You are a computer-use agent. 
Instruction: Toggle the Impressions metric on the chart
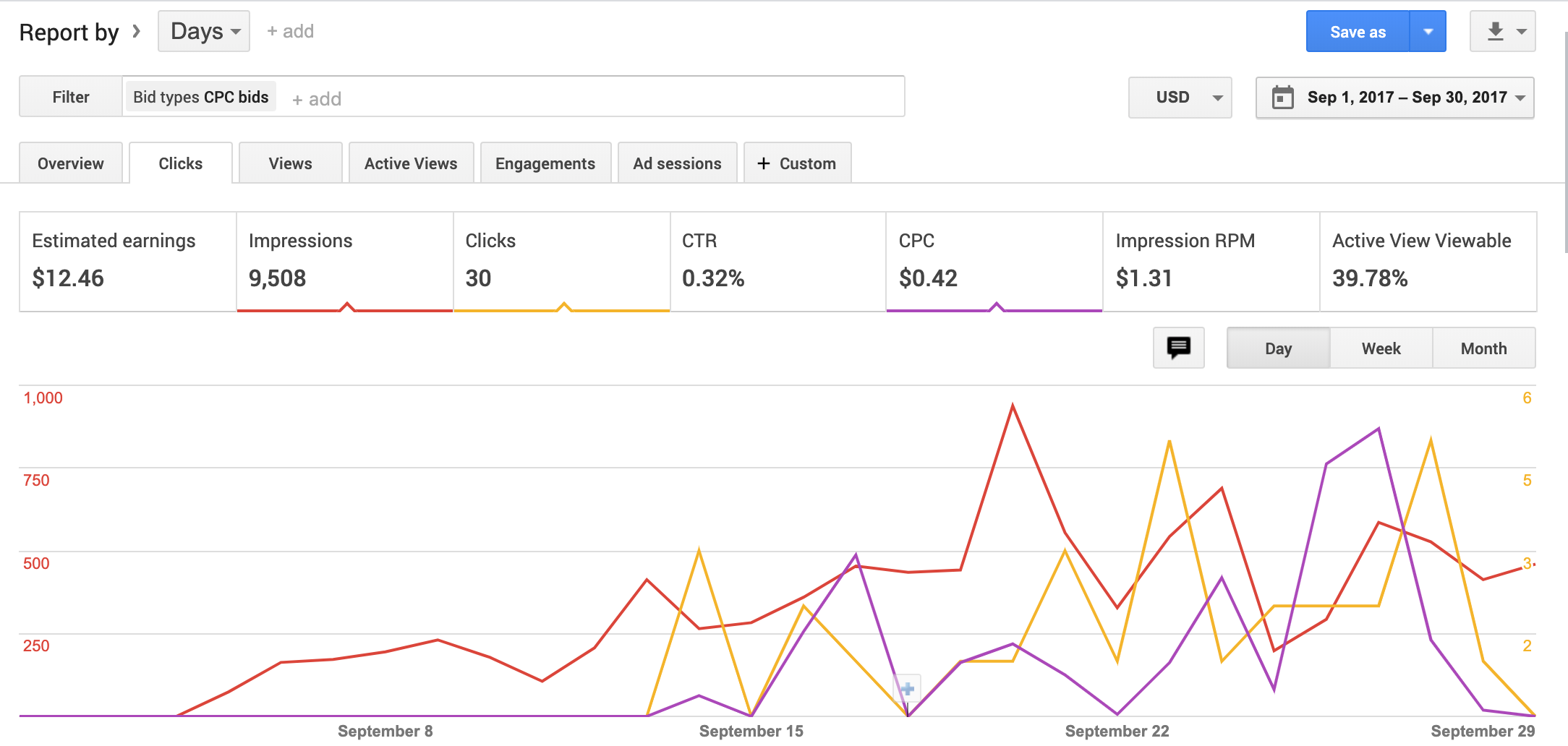(x=344, y=260)
